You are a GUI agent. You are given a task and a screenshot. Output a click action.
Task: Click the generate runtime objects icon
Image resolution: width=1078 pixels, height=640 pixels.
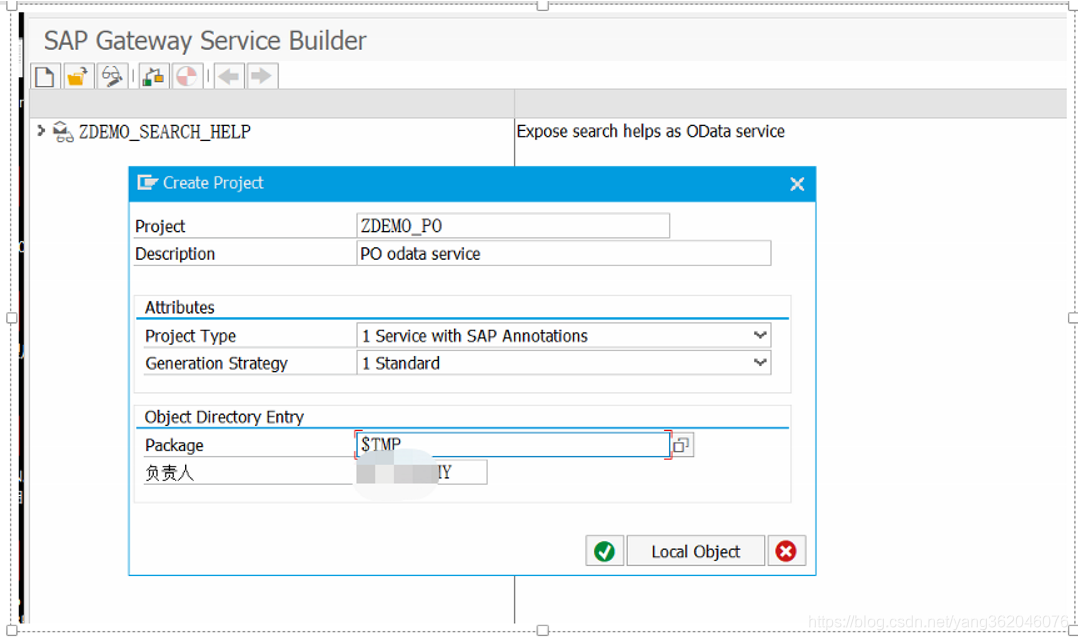[153, 76]
